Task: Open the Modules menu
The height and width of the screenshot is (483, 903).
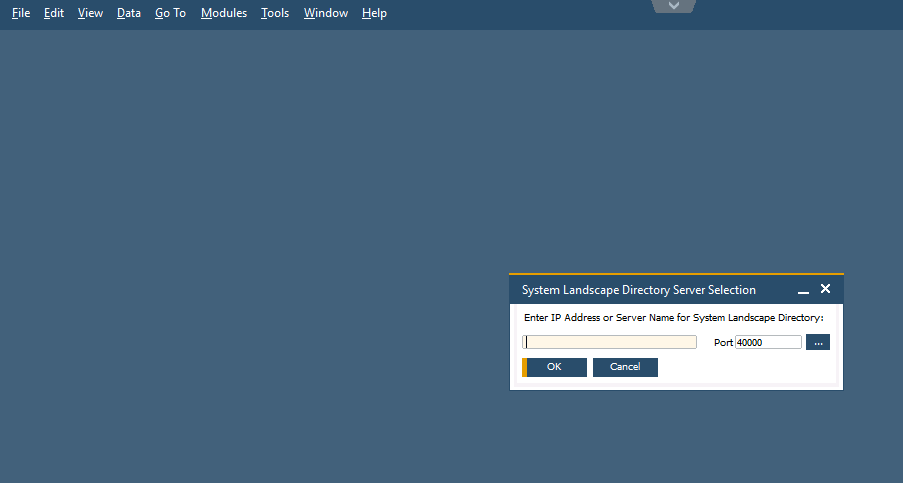Action: point(224,13)
